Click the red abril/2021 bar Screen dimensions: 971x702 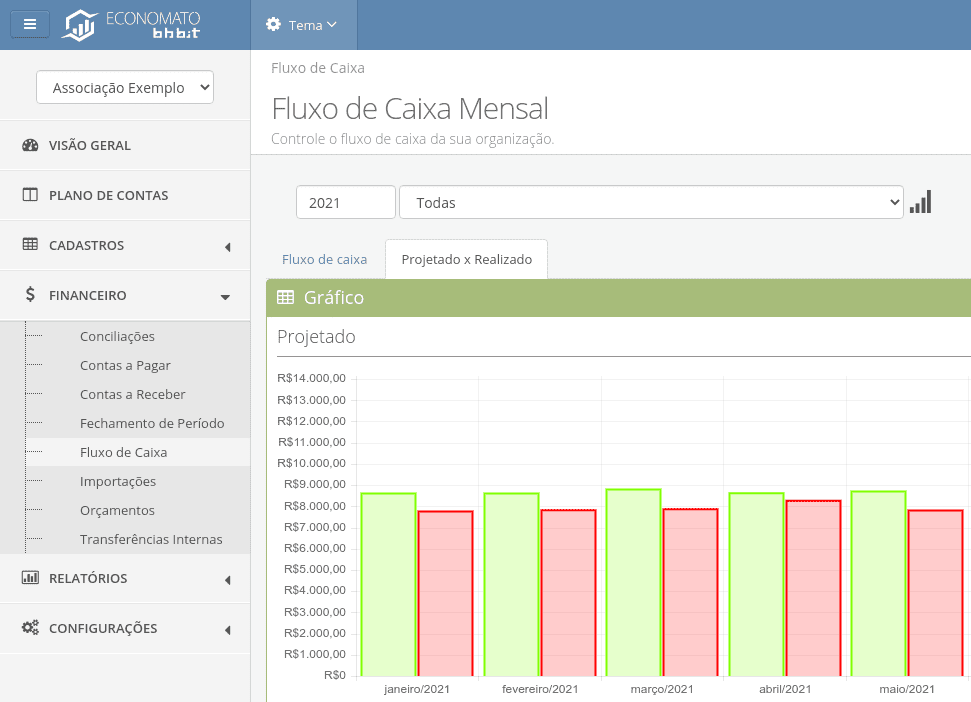click(x=813, y=588)
